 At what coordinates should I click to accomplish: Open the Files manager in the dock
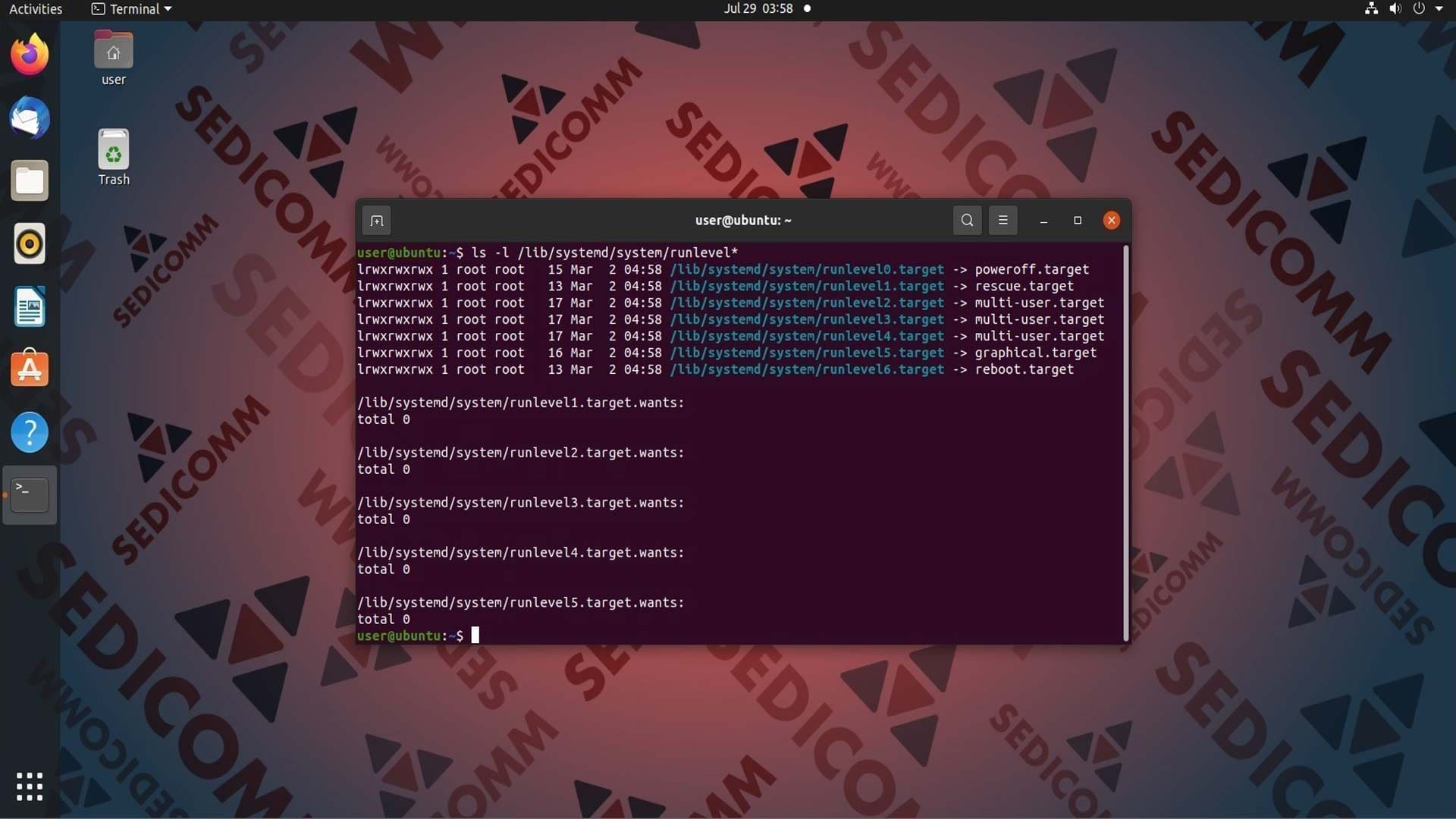[30, 180]
